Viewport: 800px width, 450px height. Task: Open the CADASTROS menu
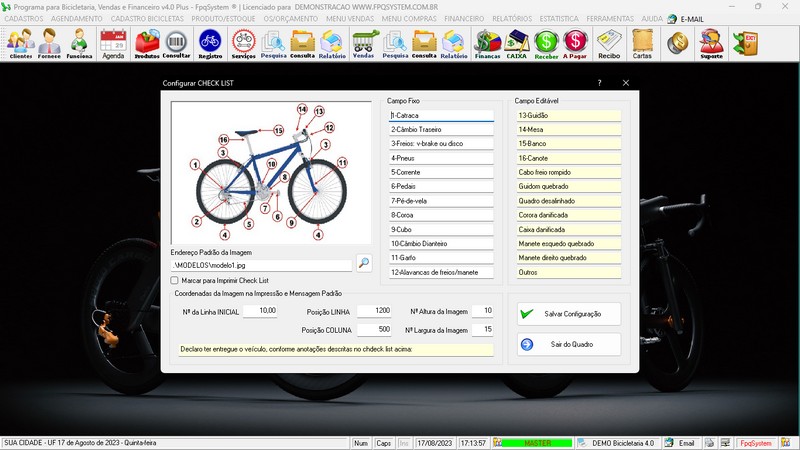coord(24,18)
